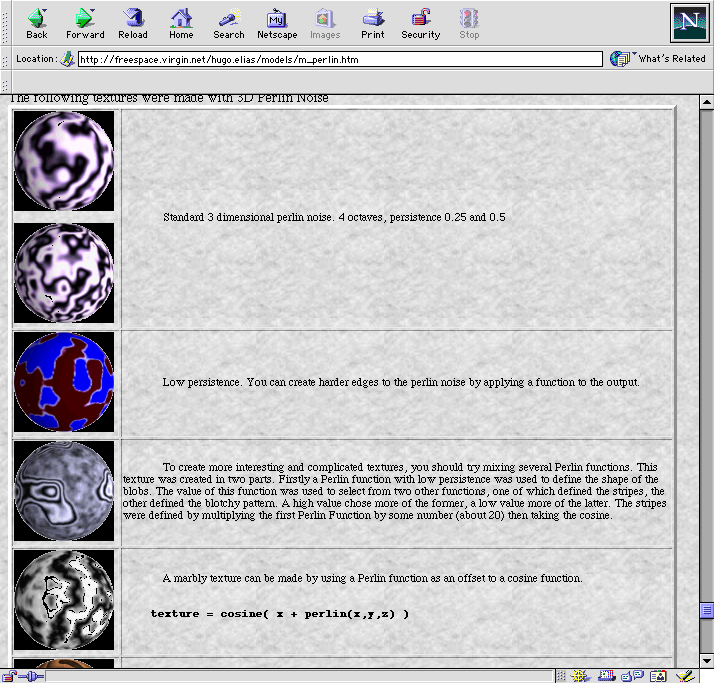Image resolution: width=714 pixels, height=683 pixels.
Task: Click the Back navigation button
Action: pos(37,23)
